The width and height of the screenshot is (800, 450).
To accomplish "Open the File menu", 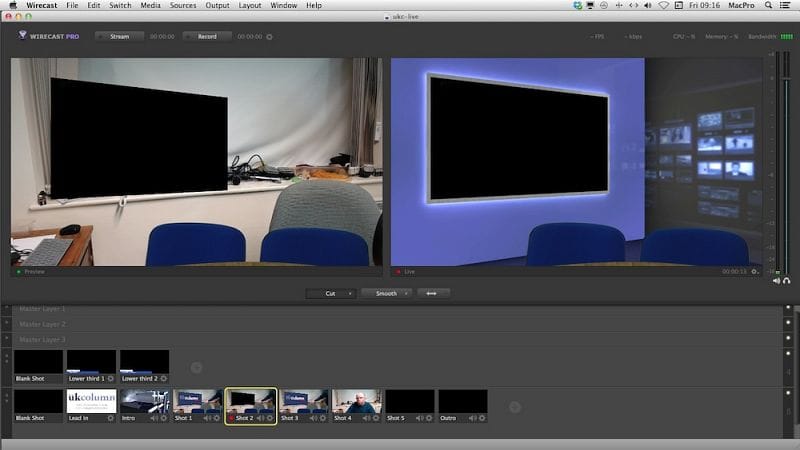I will coord(72,5).
